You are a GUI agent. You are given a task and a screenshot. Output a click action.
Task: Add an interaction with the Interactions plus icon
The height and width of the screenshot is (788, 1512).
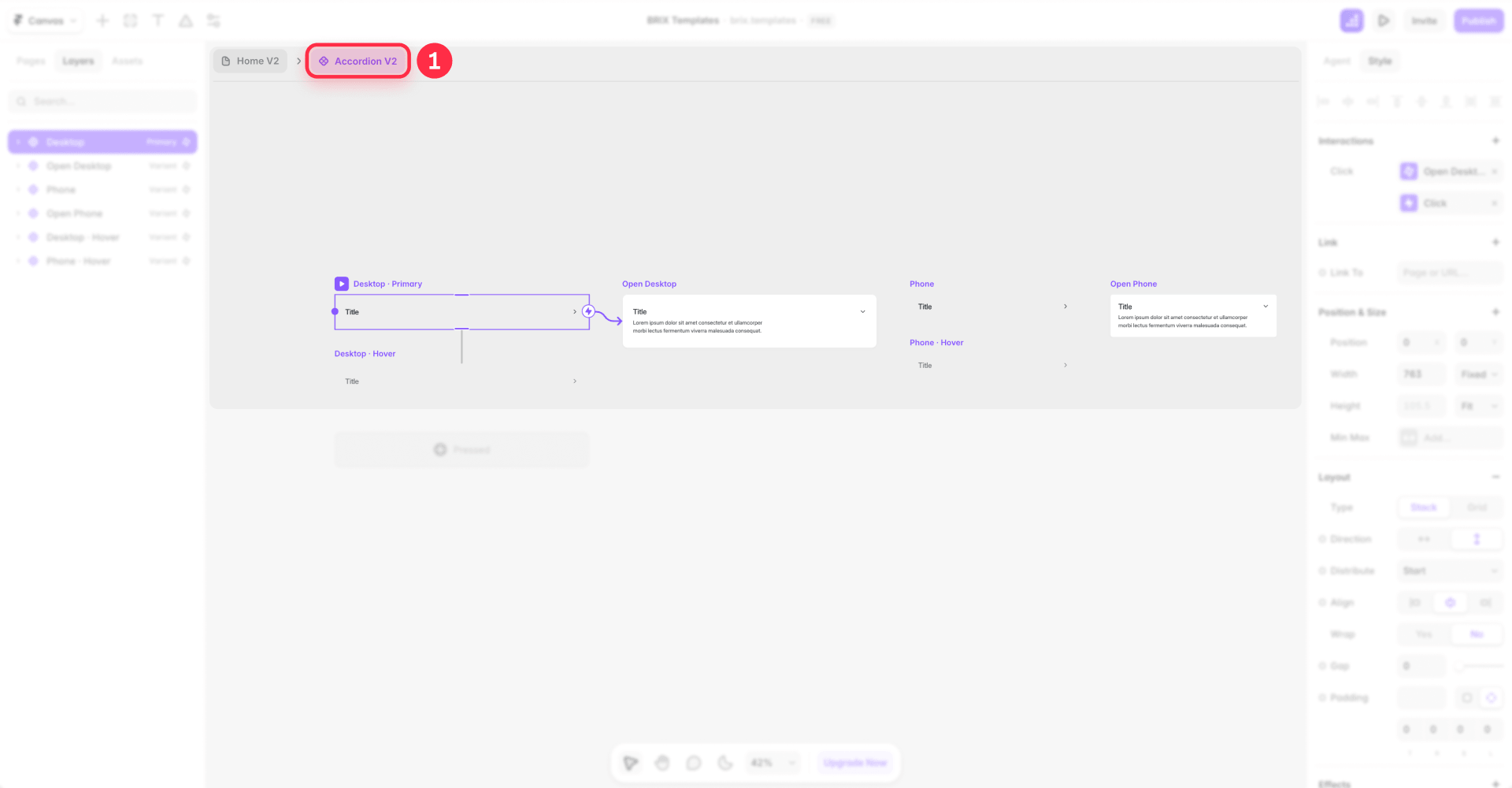pyautogui.click(x=1495, y=140)
